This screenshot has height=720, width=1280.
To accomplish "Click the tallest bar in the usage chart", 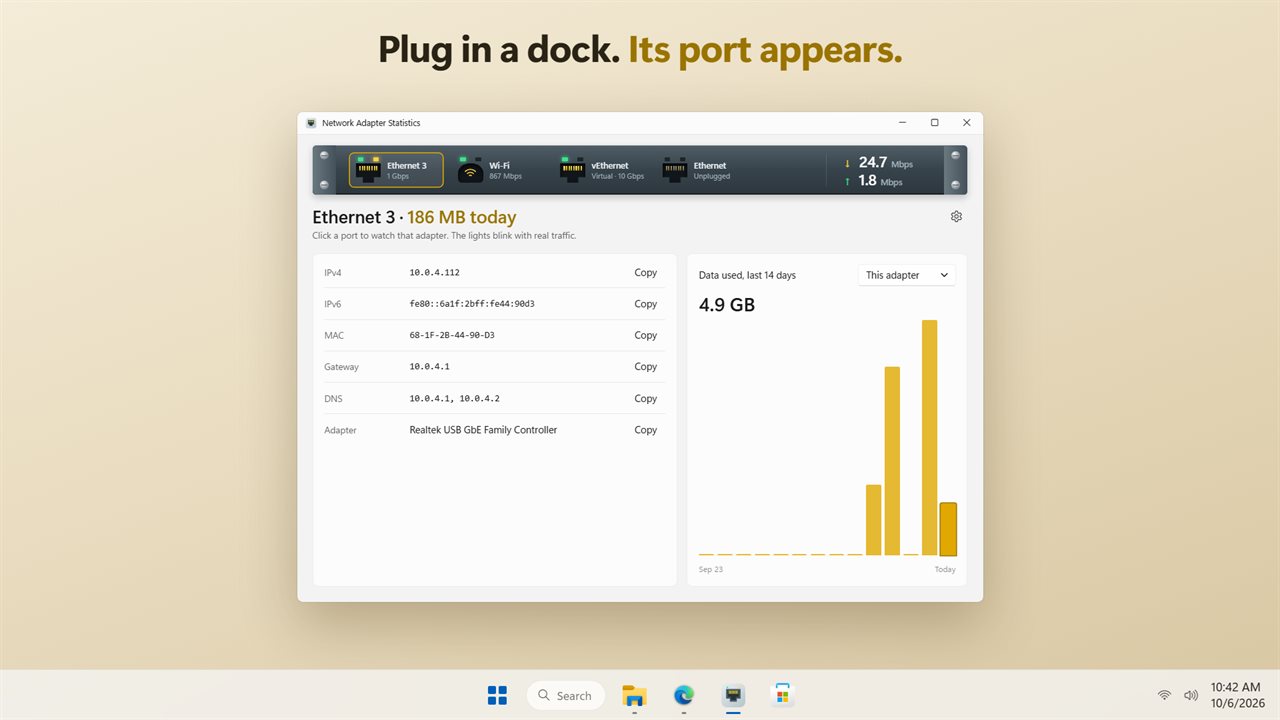I will (929, 438).
